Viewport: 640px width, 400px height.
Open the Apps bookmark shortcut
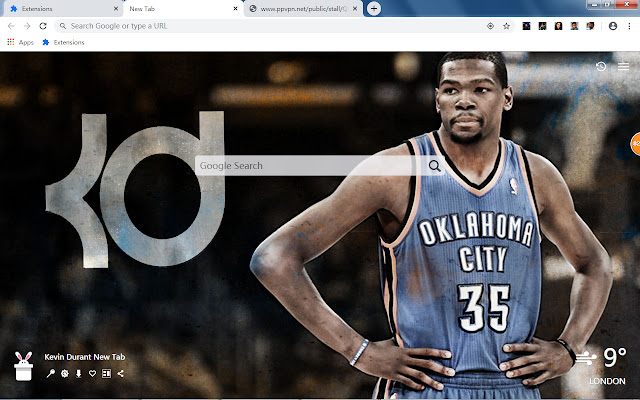[x=20, y=42]
